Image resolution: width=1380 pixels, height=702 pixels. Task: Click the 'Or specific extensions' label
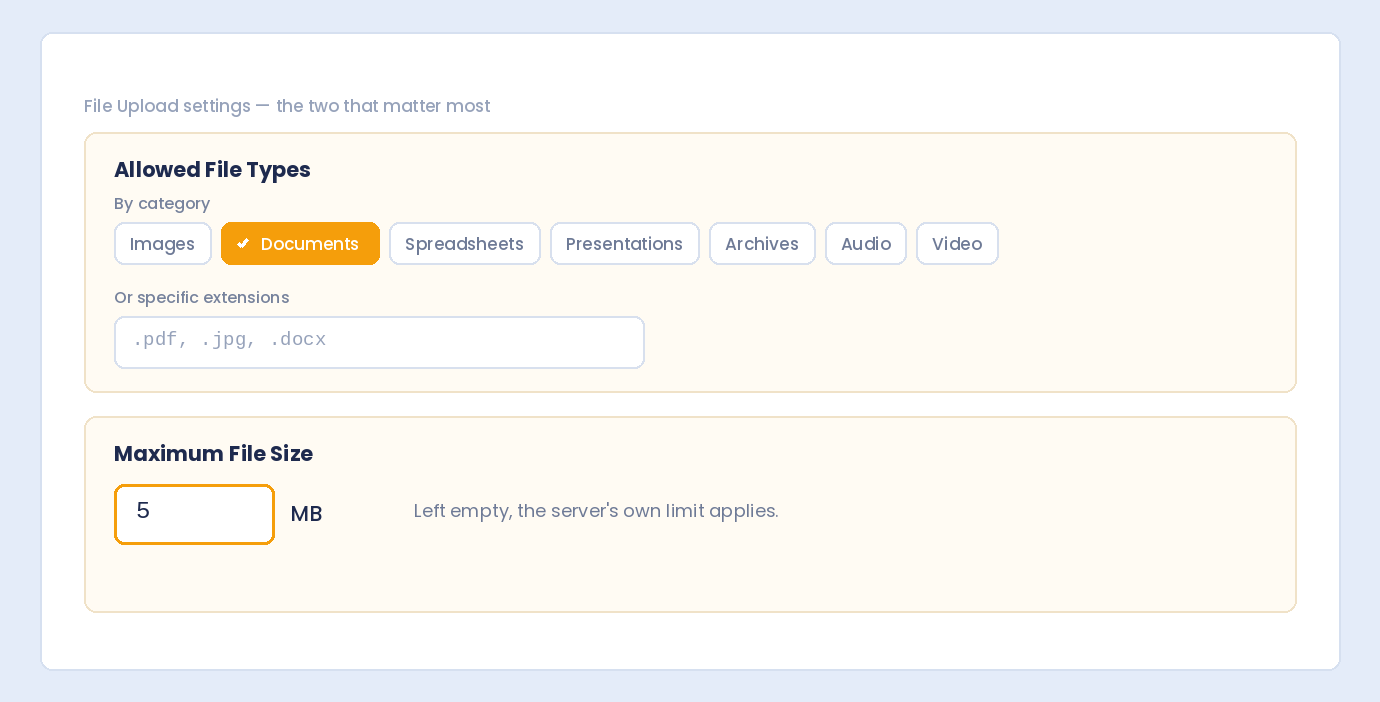tap(202, 298)
